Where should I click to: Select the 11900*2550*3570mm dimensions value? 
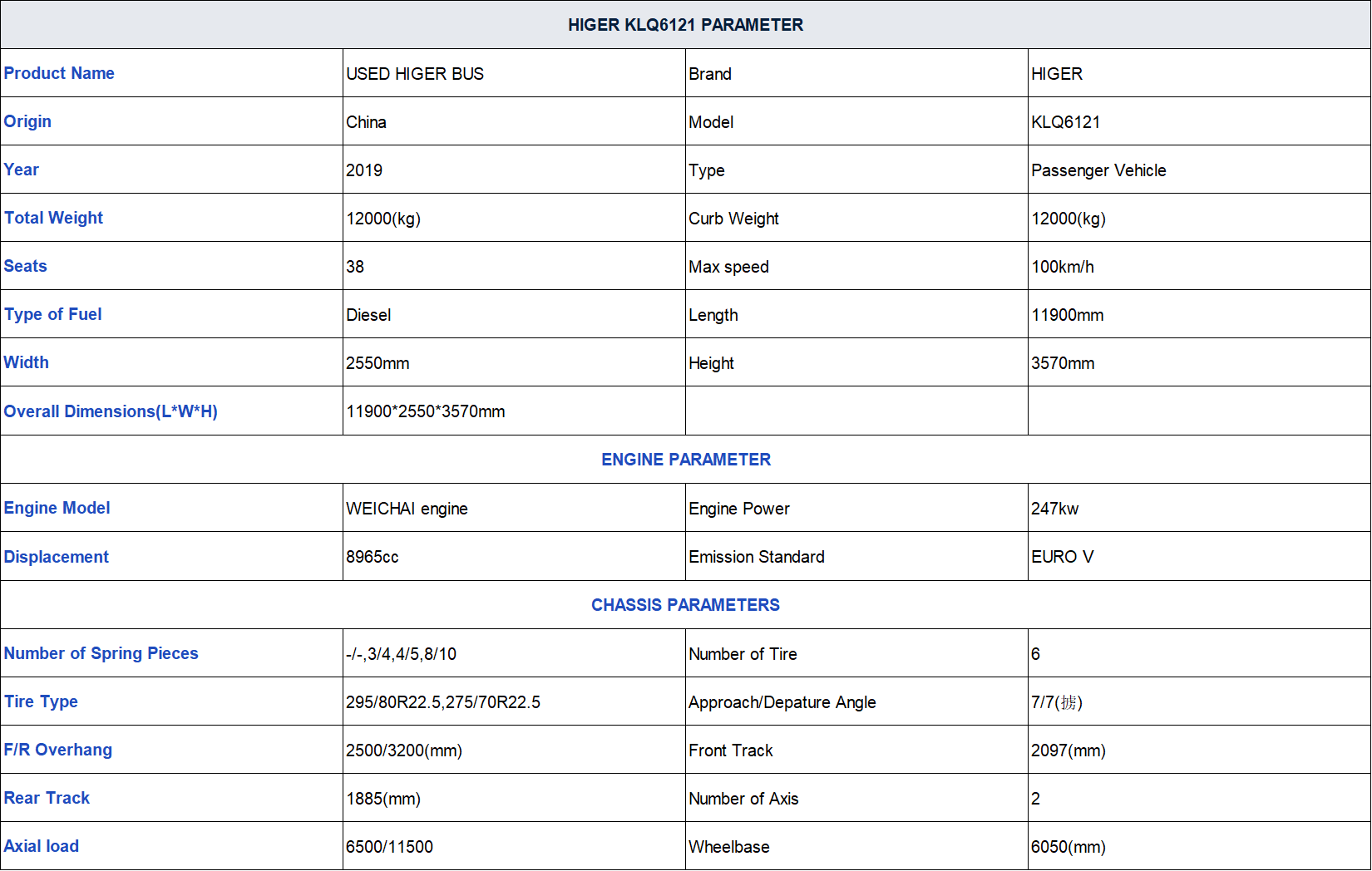tap(426, 411)
